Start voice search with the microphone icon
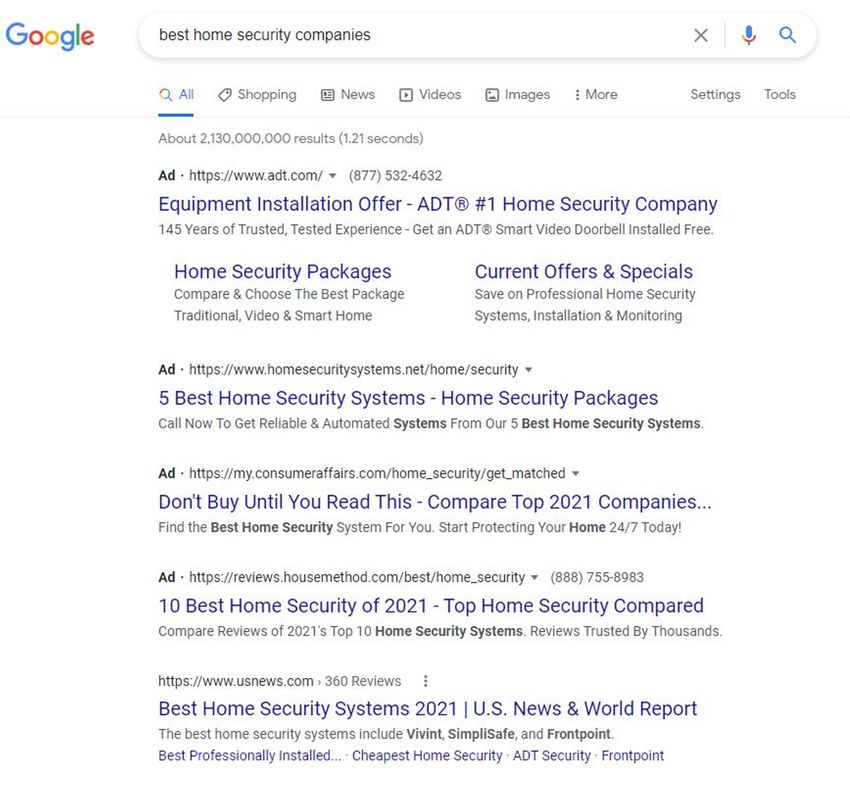This screenshot has width=850, height=795. click(x=749, y=35)
